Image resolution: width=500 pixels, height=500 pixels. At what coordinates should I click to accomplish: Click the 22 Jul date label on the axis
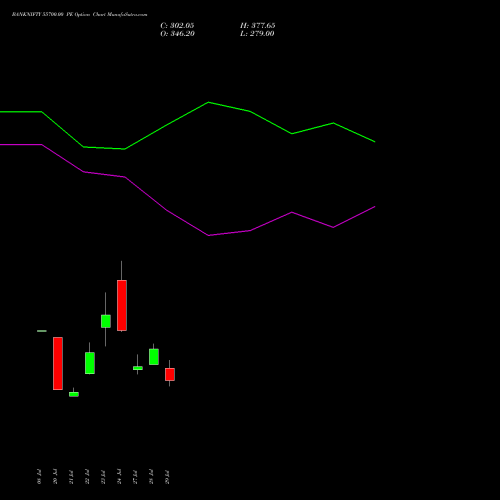(87, 477)
